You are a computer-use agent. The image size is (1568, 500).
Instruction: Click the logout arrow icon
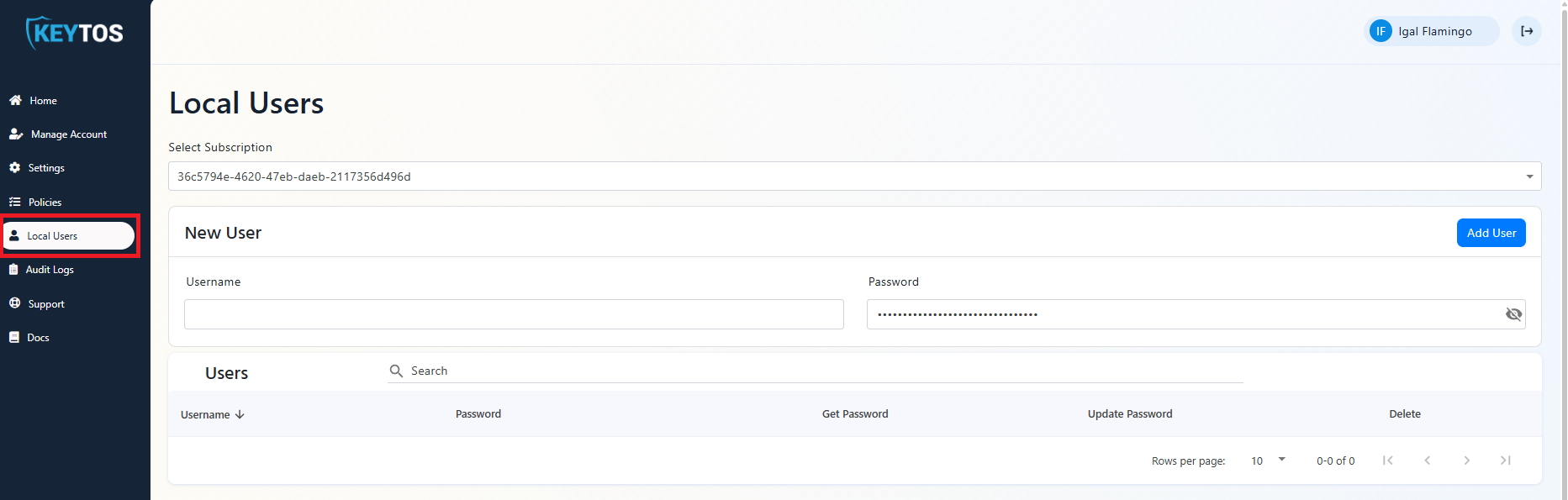click(1527, 31)
